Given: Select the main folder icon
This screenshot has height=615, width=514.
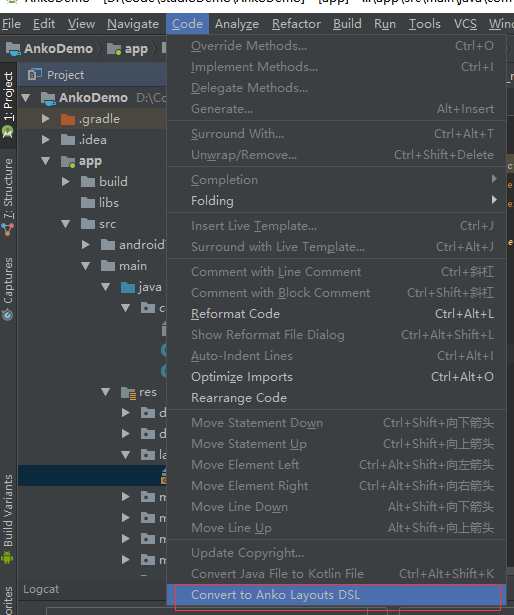Looking at the screenshot, I should pyautogui.click(x=108, y=266).
